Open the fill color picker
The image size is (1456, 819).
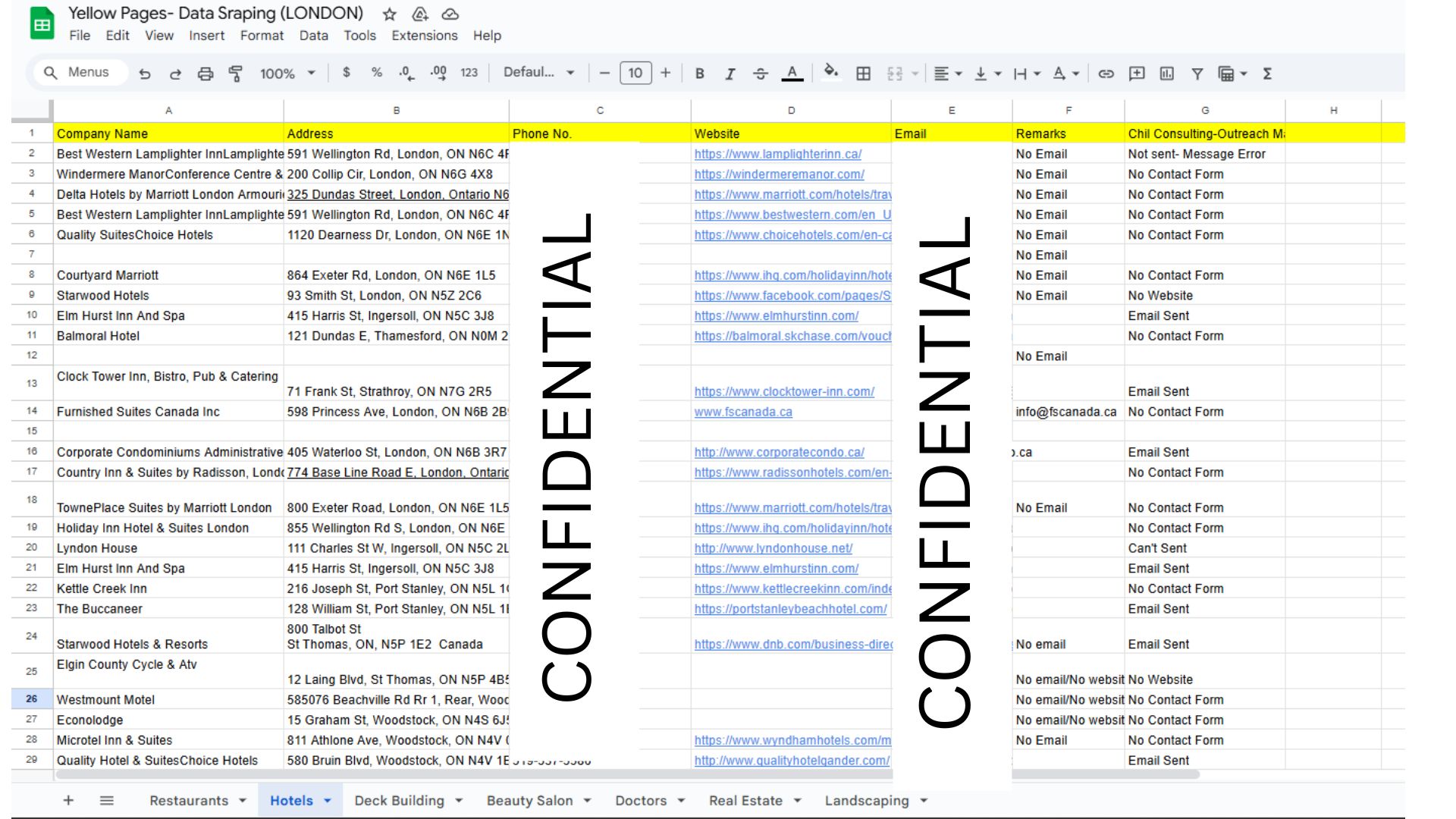[830, 72]
